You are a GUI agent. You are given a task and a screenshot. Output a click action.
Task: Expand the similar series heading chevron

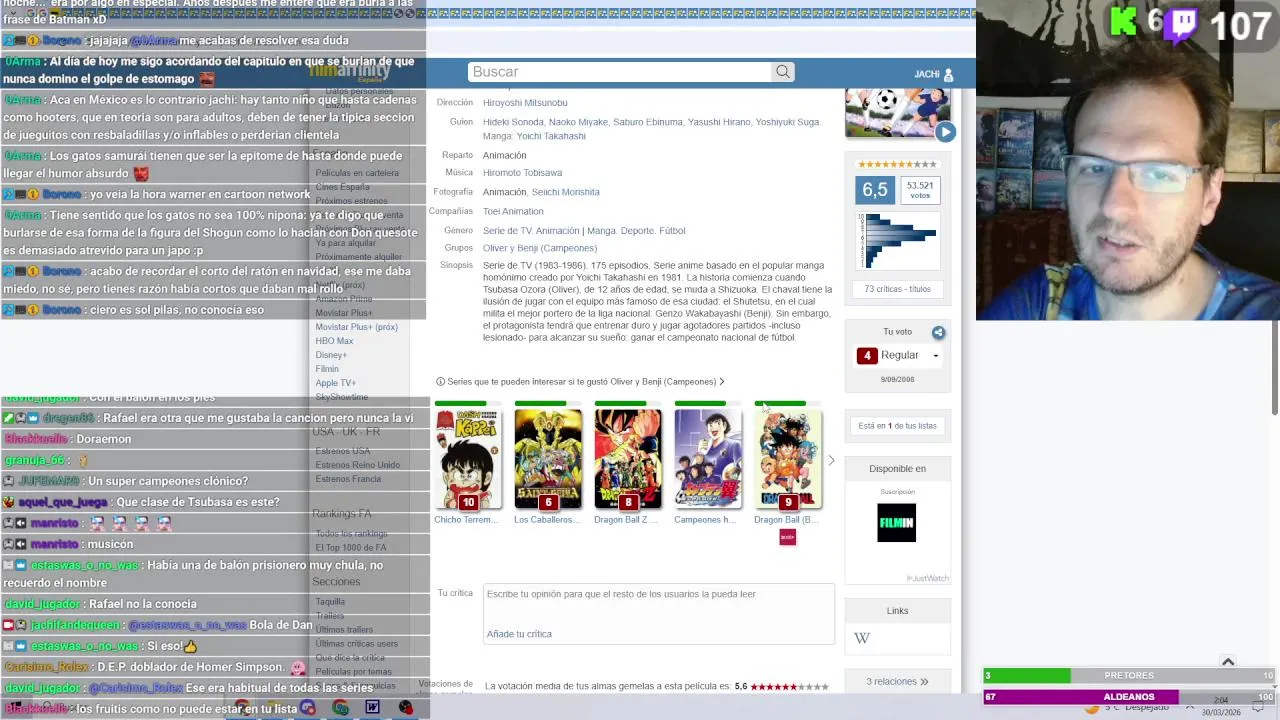coord(721,381)
